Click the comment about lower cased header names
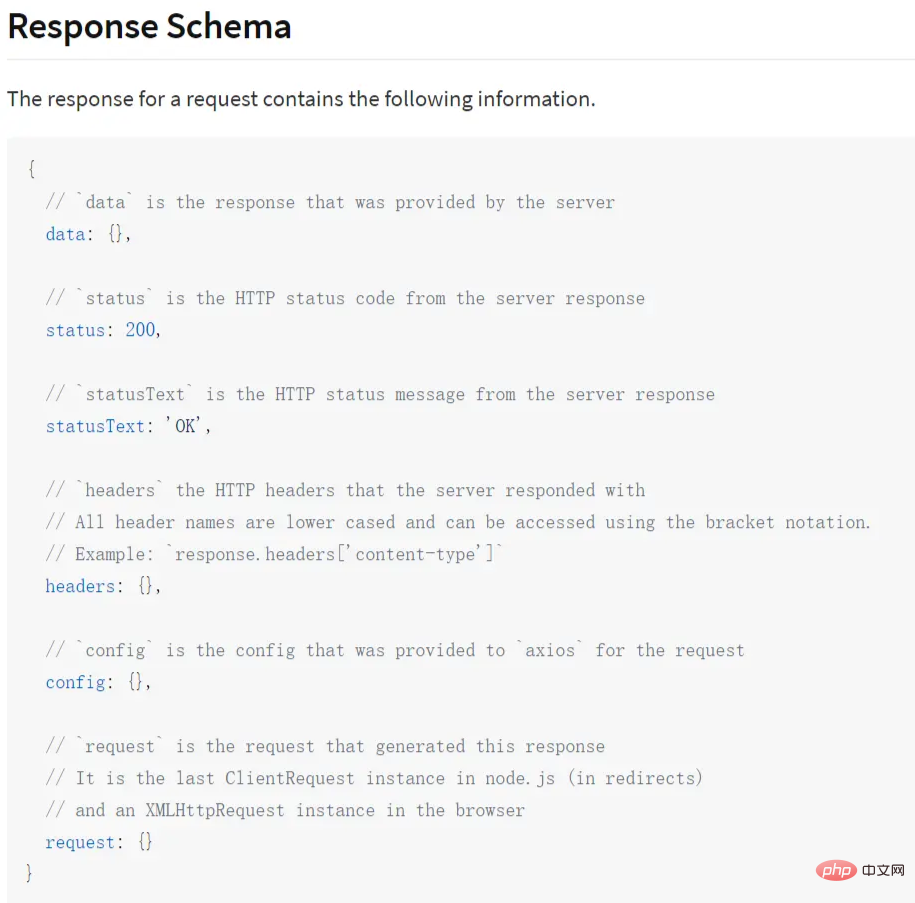The height and width of the screenshot is (903, 915). (458, 522)
